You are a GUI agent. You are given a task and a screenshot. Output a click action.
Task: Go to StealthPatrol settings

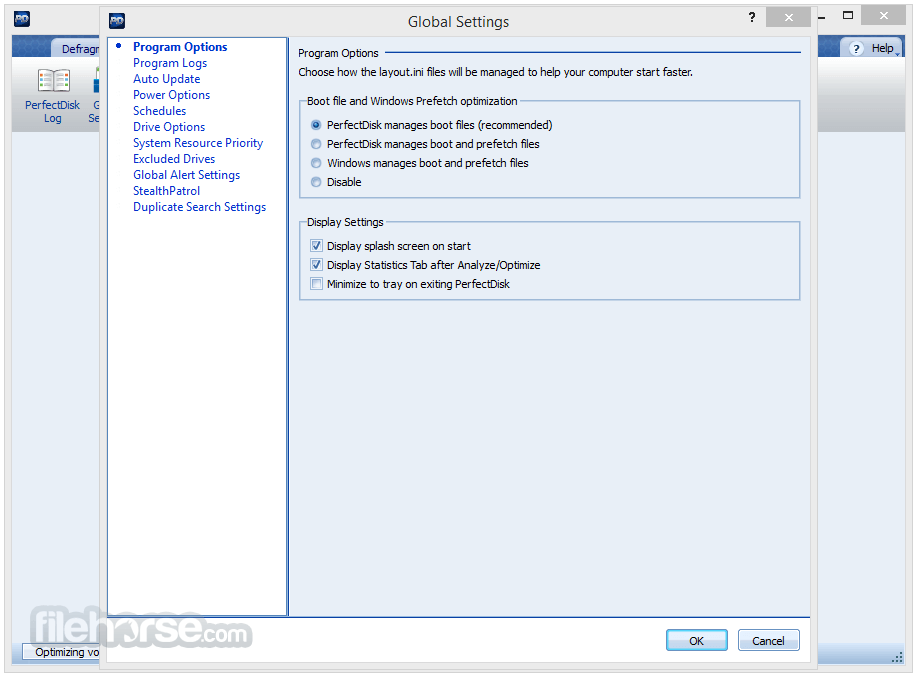tap(167, 191)
